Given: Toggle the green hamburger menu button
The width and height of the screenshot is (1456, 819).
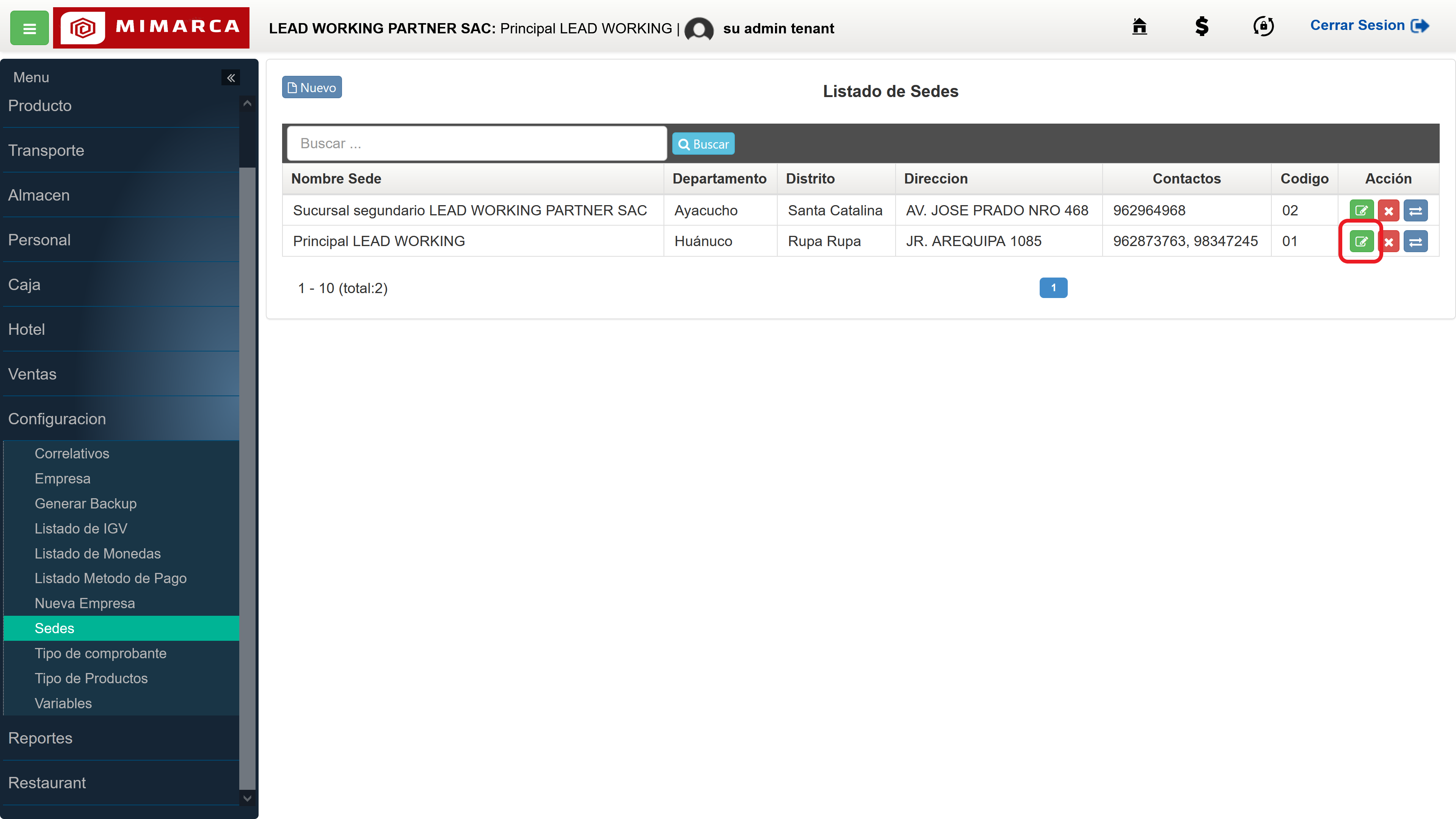Looking at the screenshot, I should click(30, 28).
